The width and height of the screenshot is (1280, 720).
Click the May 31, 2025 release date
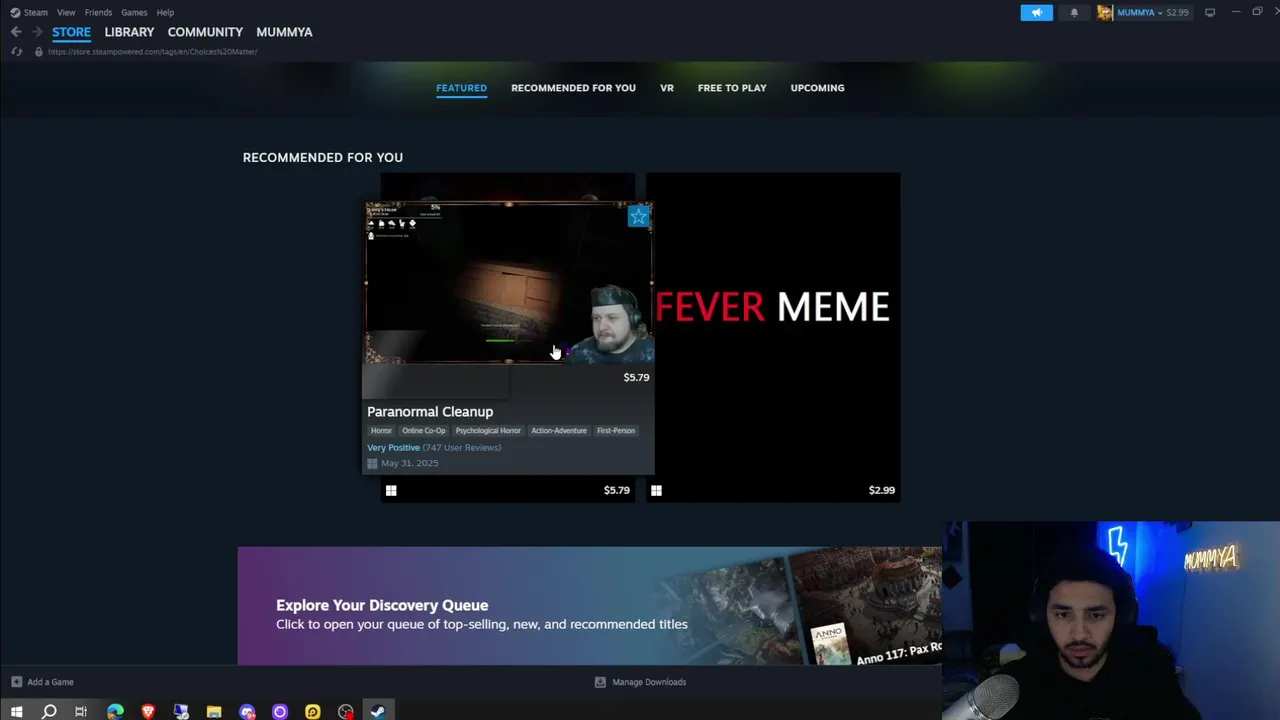410,463
